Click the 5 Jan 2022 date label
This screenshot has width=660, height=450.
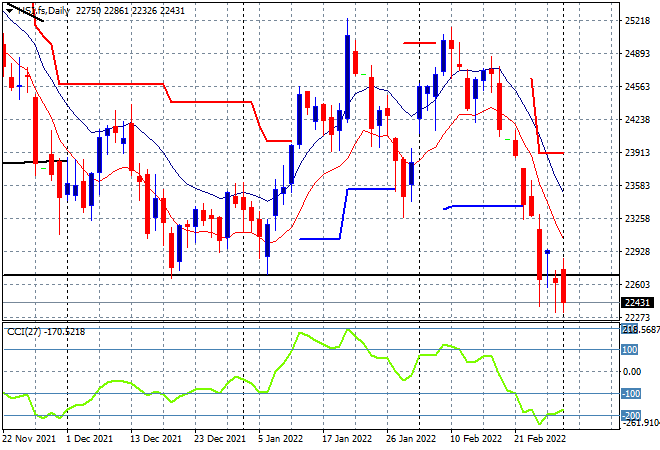[280, 439]
